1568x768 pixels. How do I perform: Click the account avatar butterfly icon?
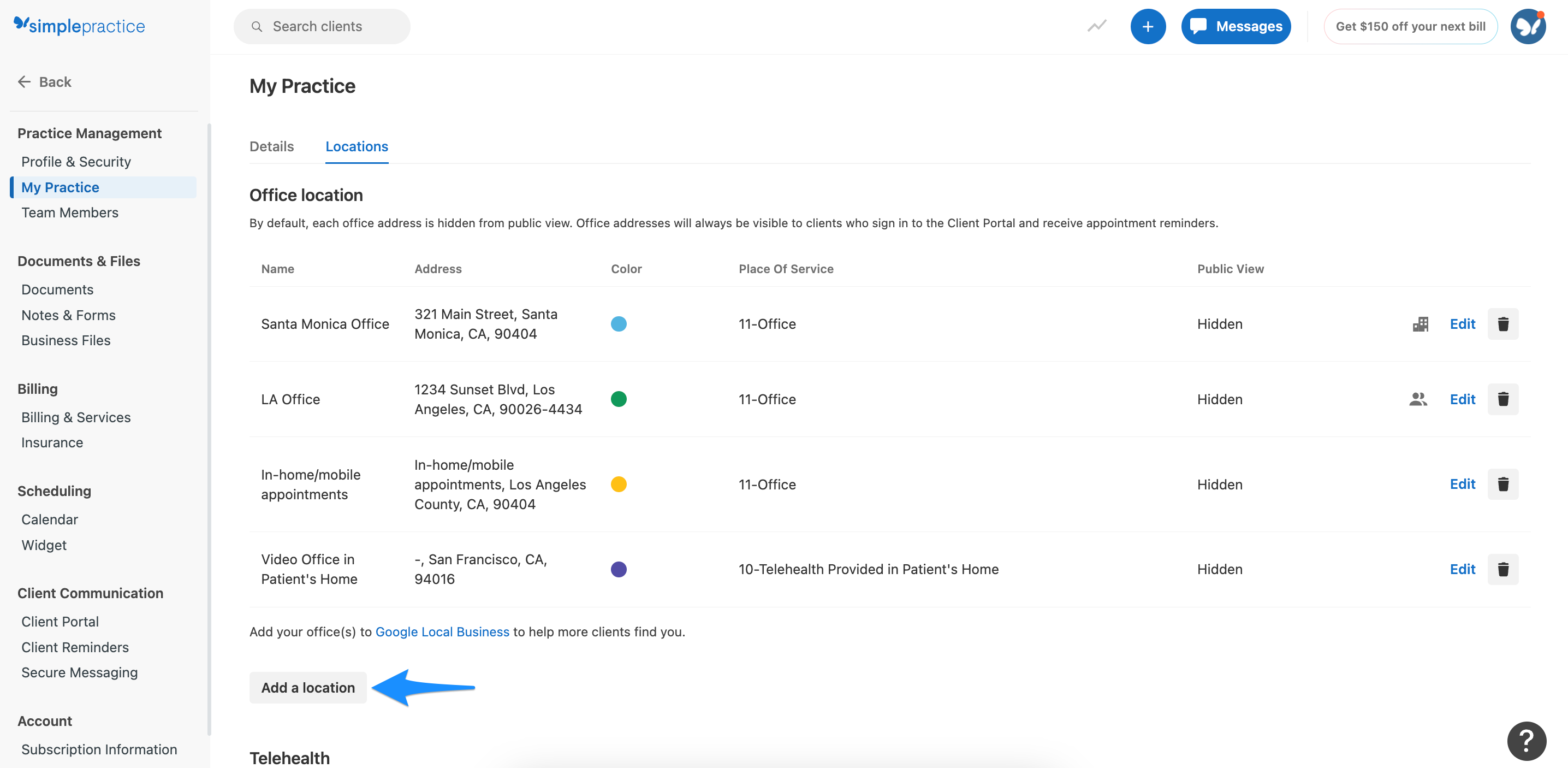(1529, 26)
